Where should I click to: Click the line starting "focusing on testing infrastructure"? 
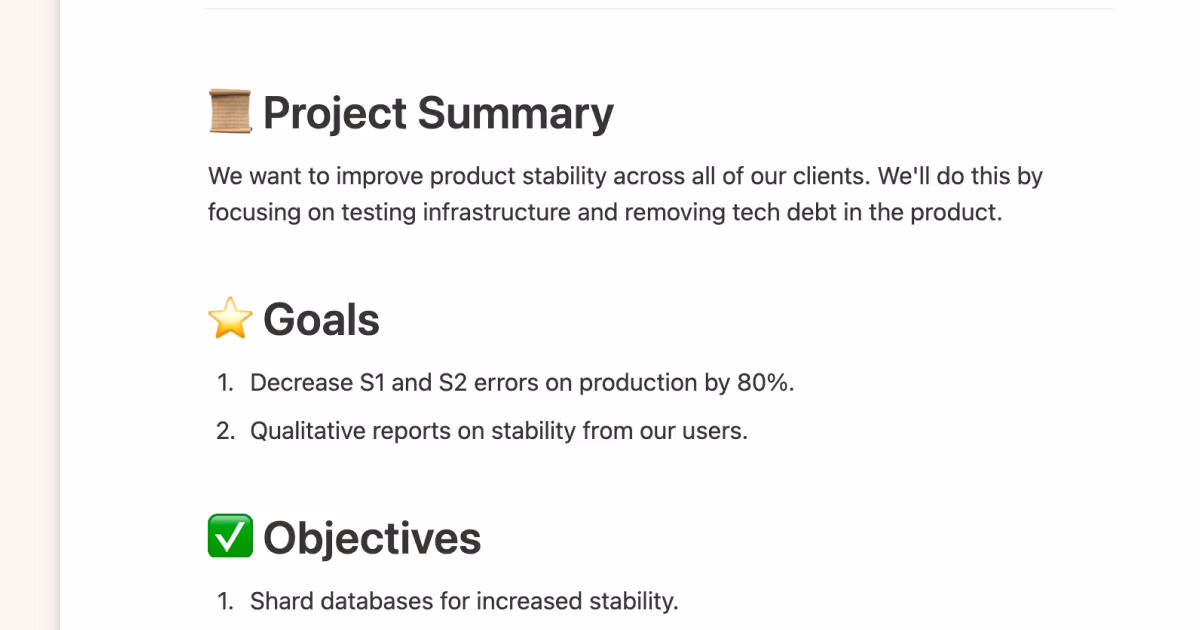click(x=604, y=213)
